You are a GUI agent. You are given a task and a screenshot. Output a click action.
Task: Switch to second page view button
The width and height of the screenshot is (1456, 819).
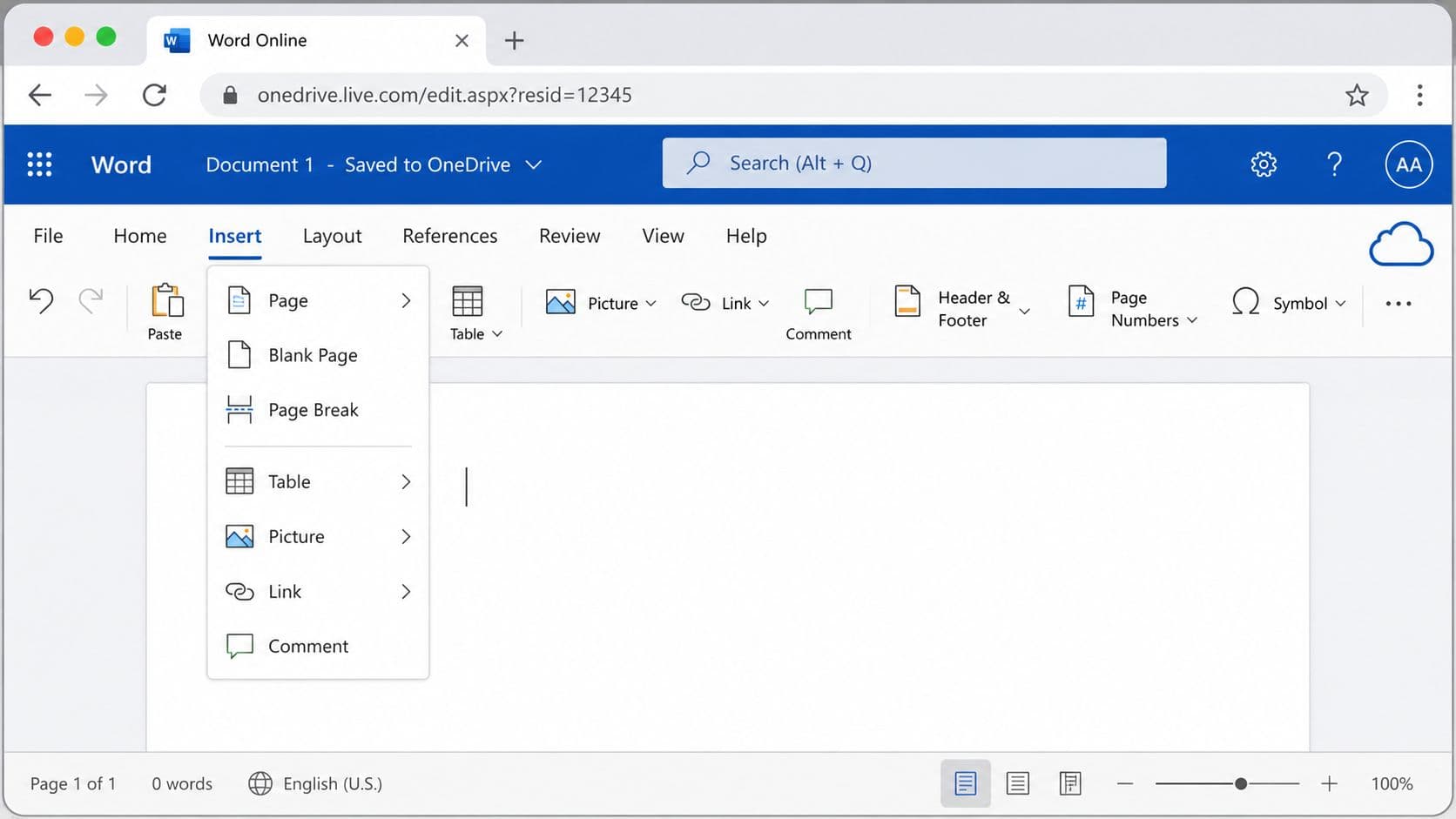1017,783
